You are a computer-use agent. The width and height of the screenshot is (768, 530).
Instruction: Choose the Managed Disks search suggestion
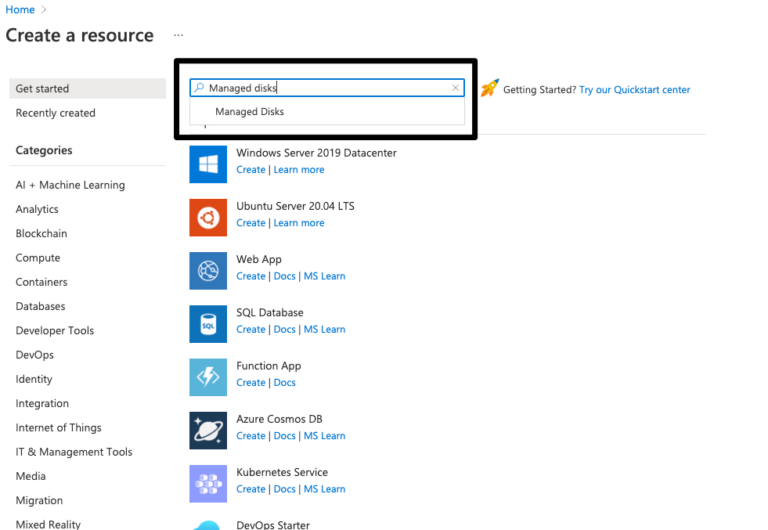pyautogui.click(x=250, y=112)
